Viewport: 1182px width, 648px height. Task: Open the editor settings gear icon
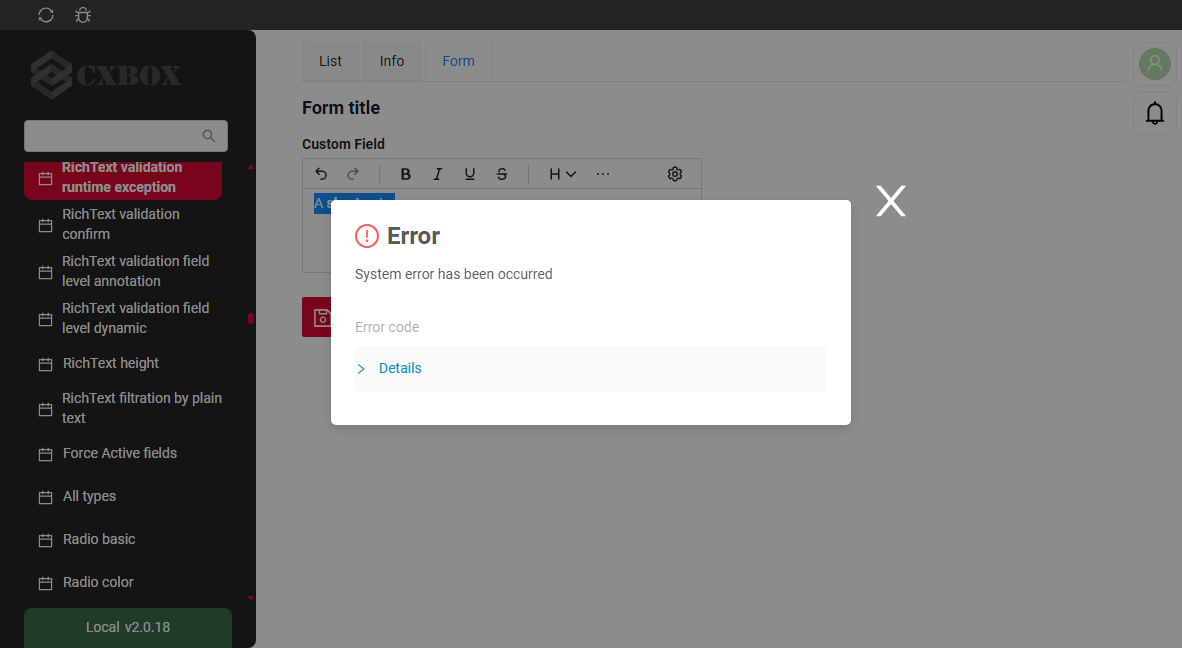click(x=675, y=174)
